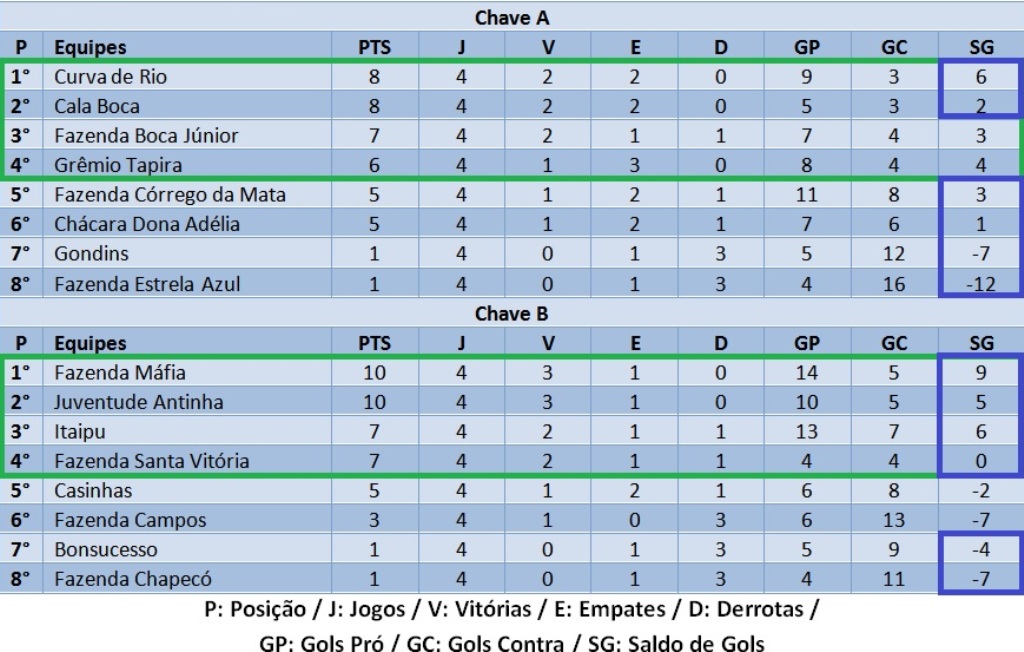Select the Fazenda Córrego da Mata cell
Image resolution: width=1024 pixels, height=652 pixels.
[x=170, y=194]
